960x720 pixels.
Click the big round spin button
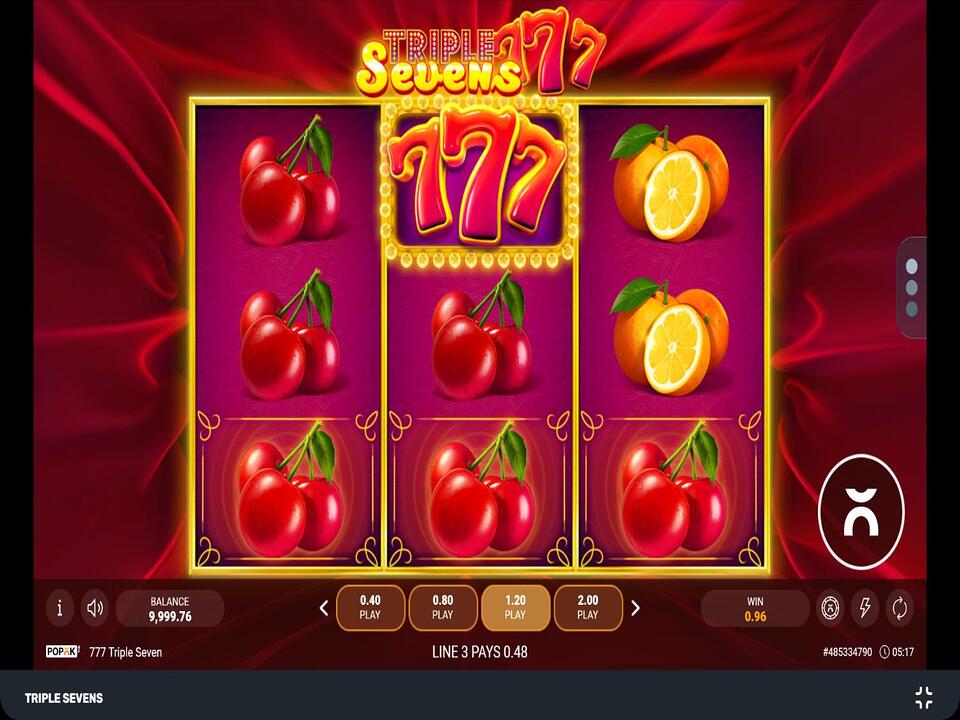[861, 512]
